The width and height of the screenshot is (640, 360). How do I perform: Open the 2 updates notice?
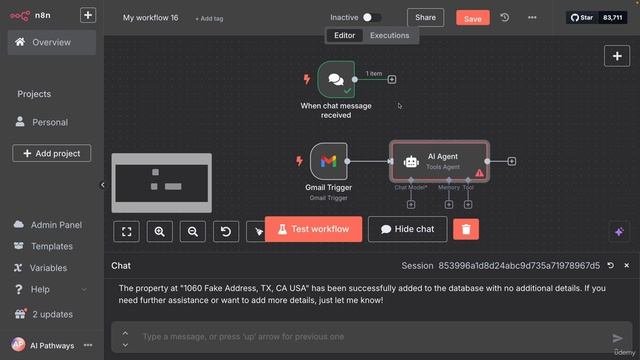[x=44, y=314]
